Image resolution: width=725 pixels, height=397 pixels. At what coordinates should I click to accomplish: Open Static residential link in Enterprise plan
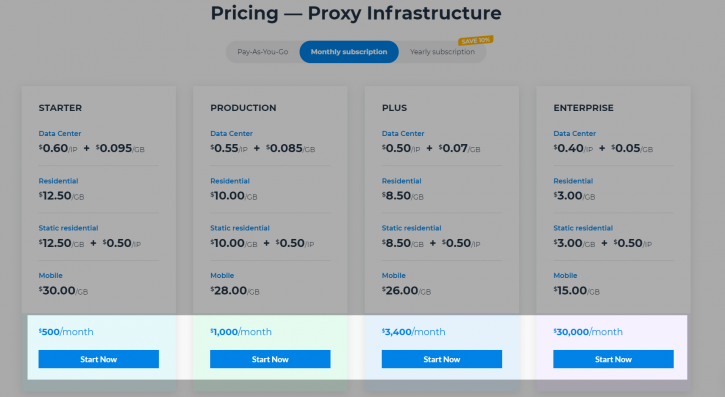pos(583,228)
